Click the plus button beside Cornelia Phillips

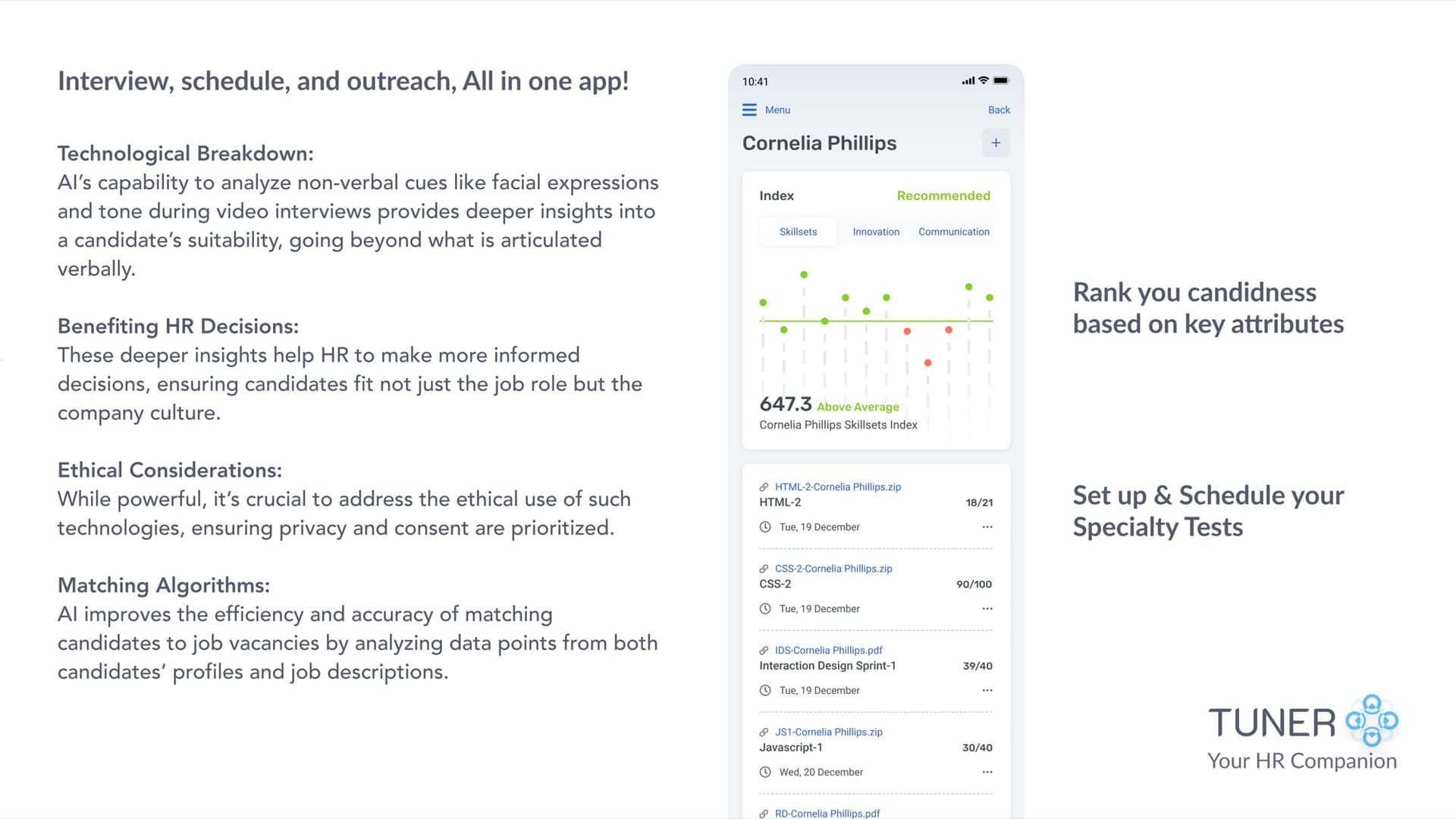pos(996,143)
